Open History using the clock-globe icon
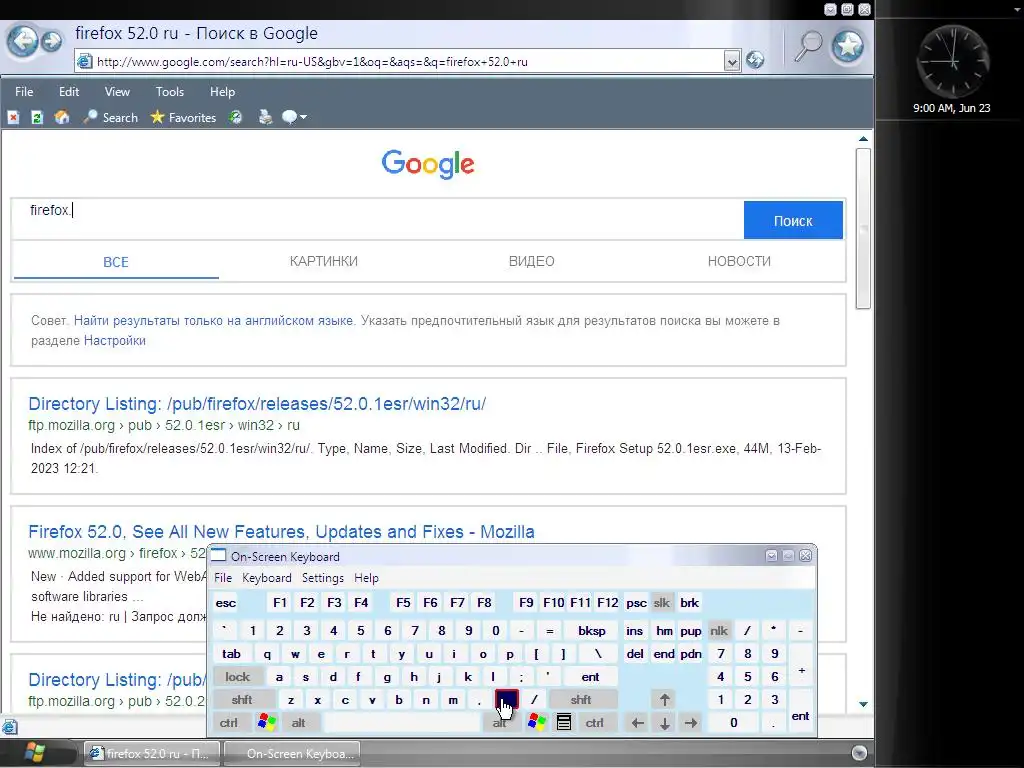The image size is (1024, 768). (235, 118)
